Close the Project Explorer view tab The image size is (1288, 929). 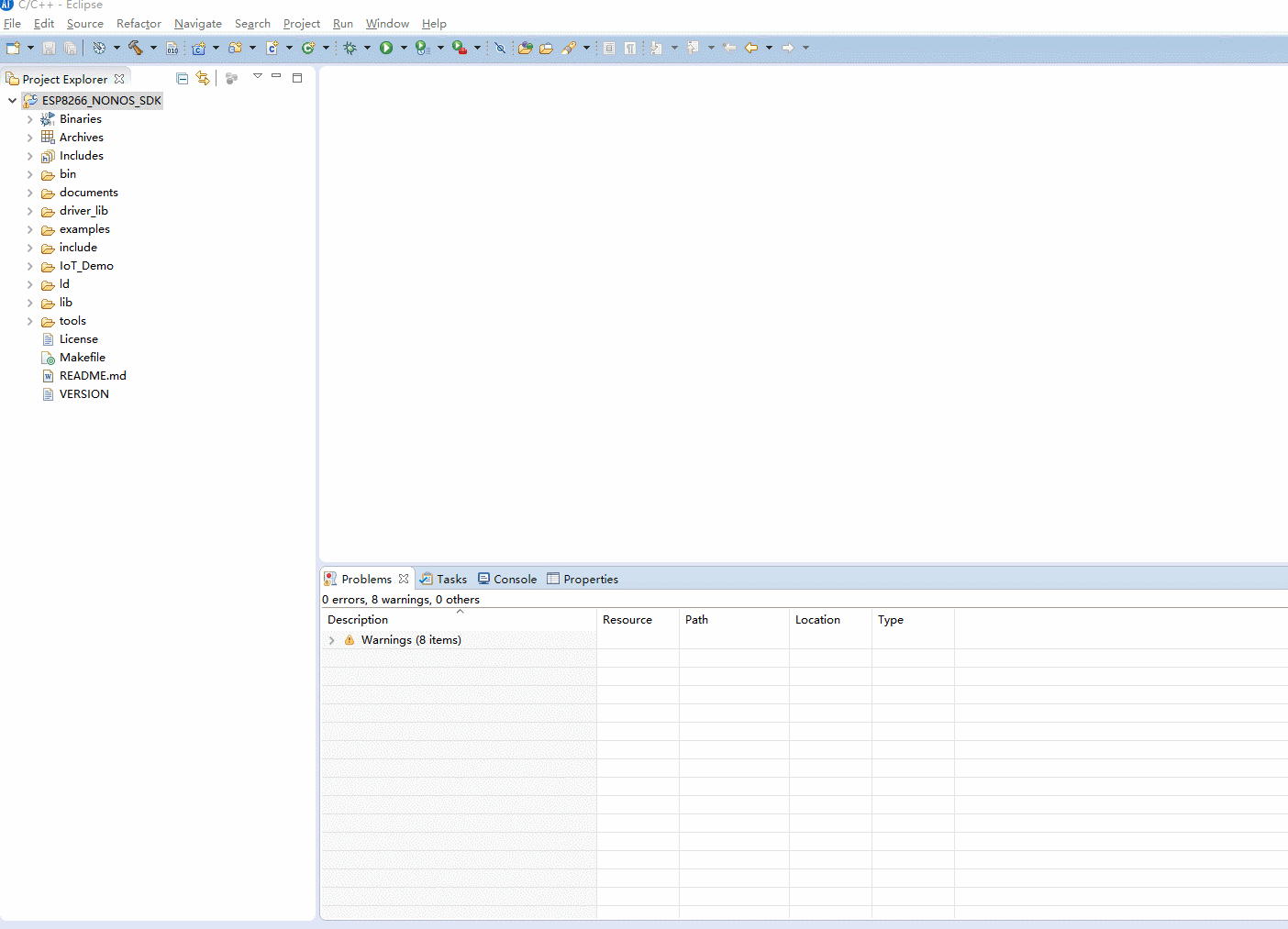(119, 79)
